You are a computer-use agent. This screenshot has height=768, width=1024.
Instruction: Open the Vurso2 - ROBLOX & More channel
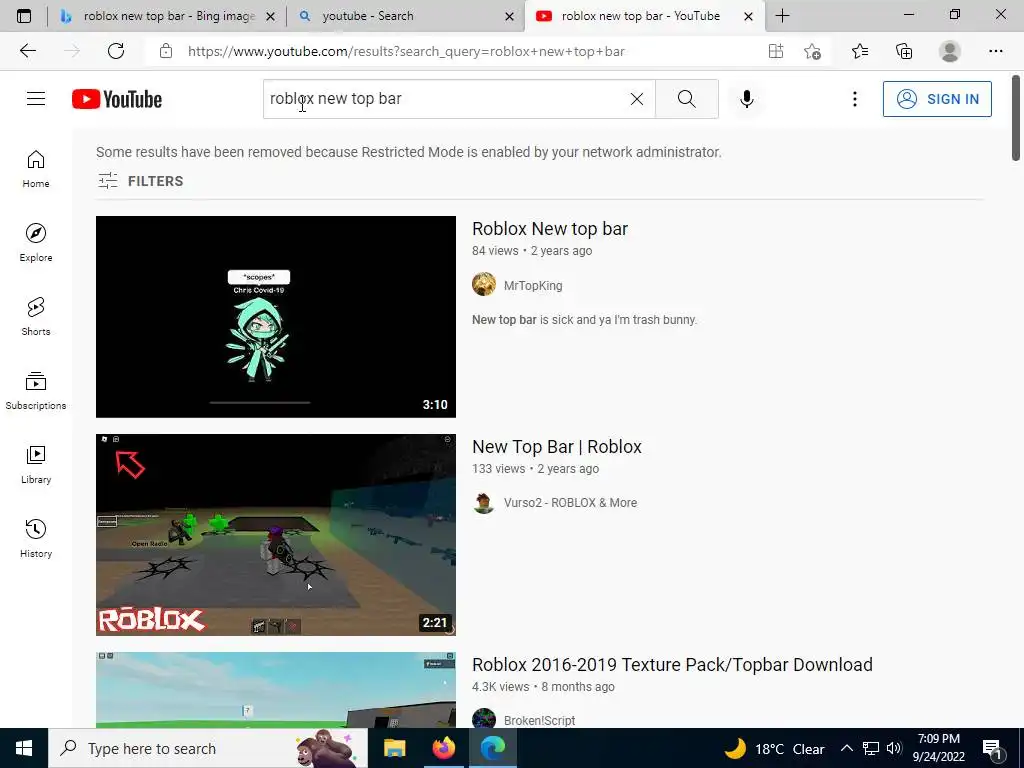(570, 503)
